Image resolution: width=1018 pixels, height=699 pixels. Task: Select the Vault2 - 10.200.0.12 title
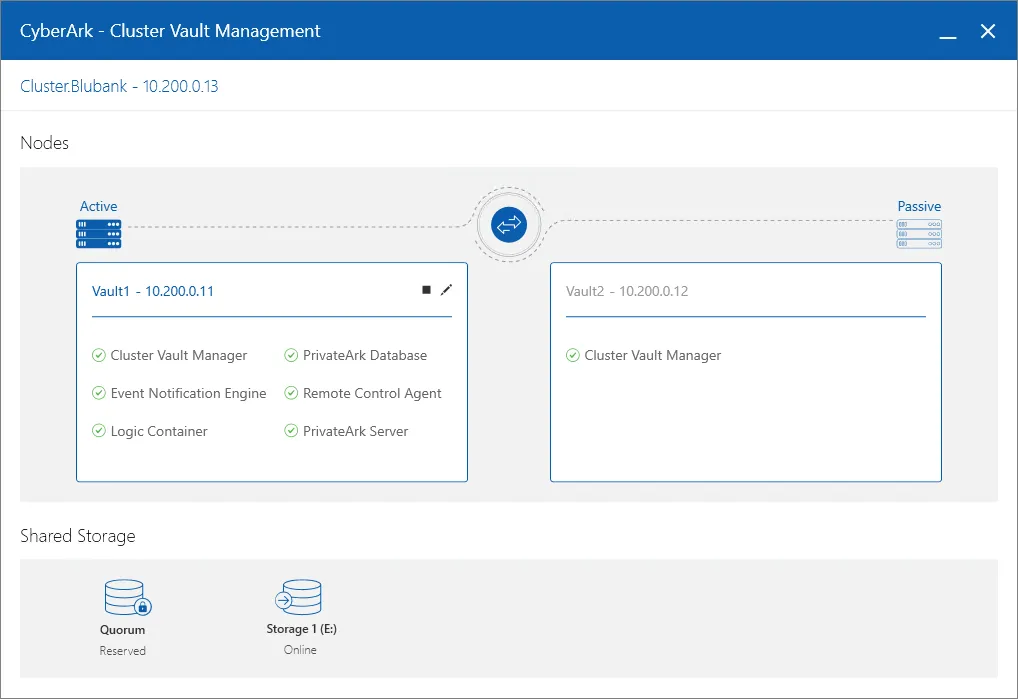pyautogui.click(x=626, y=292)
